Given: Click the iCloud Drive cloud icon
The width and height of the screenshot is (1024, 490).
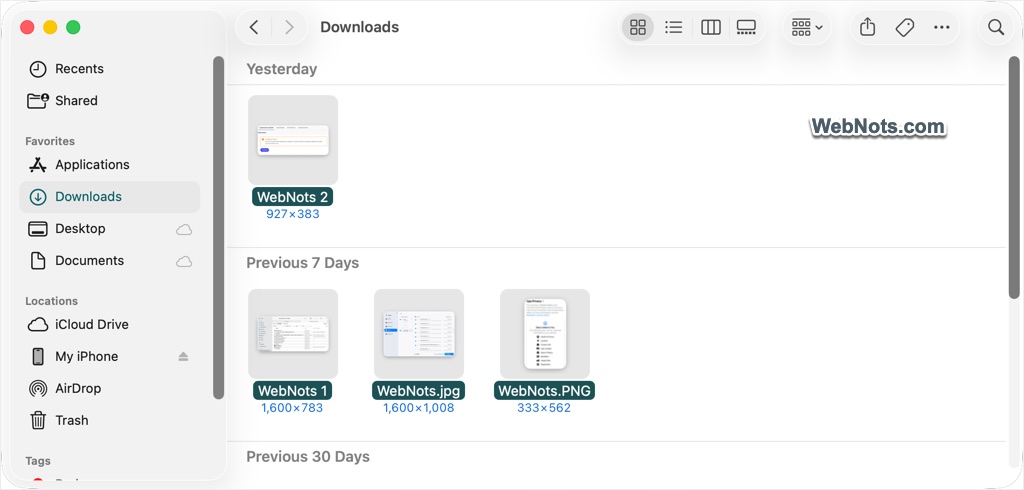Looking at the screenshot, I should coord(38,325).
